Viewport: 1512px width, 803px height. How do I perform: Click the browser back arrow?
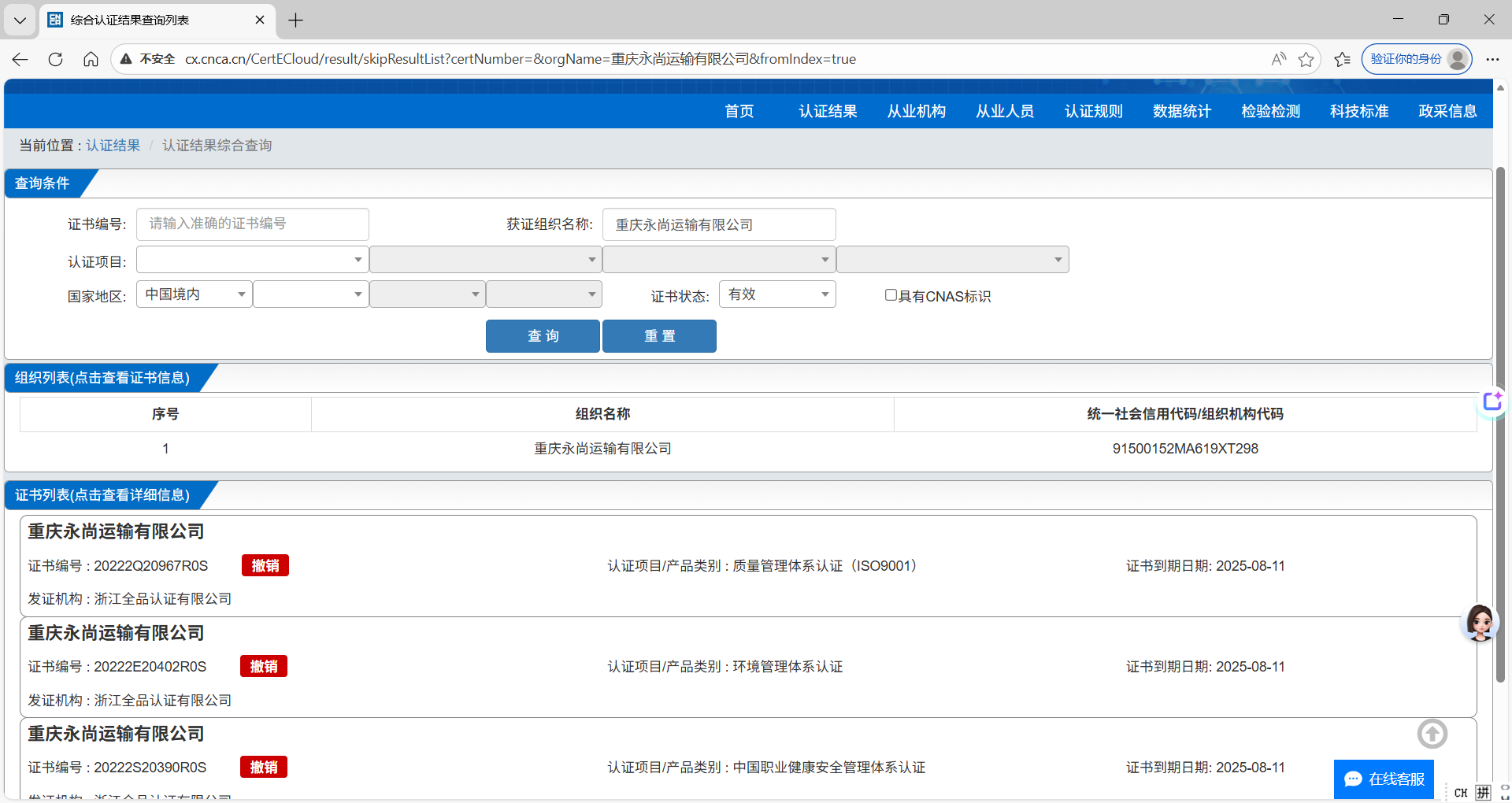coord(20,59)
